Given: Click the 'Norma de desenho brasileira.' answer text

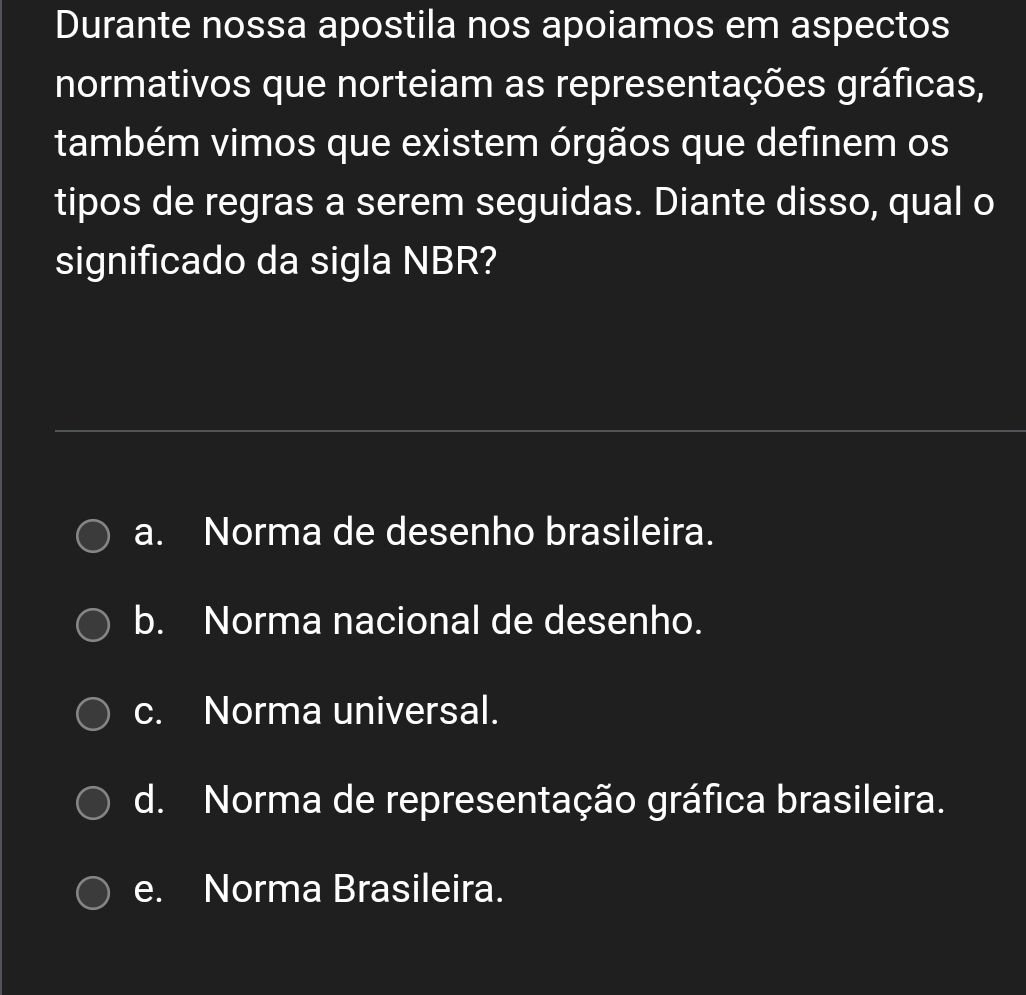Looking at the screenshot, I should pyautogui.click(x=459, y=532).
